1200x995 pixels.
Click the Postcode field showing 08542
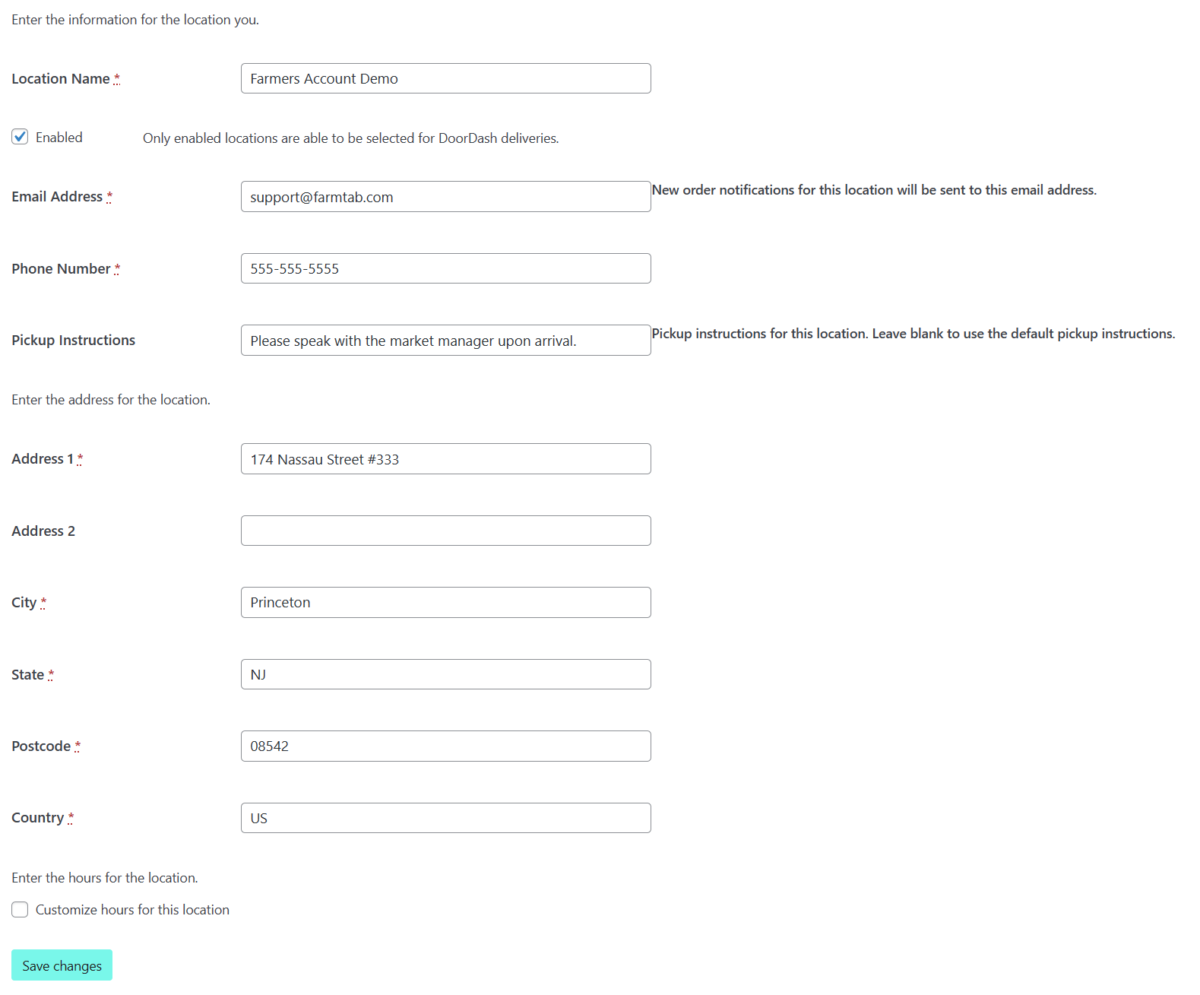[445, 746]
